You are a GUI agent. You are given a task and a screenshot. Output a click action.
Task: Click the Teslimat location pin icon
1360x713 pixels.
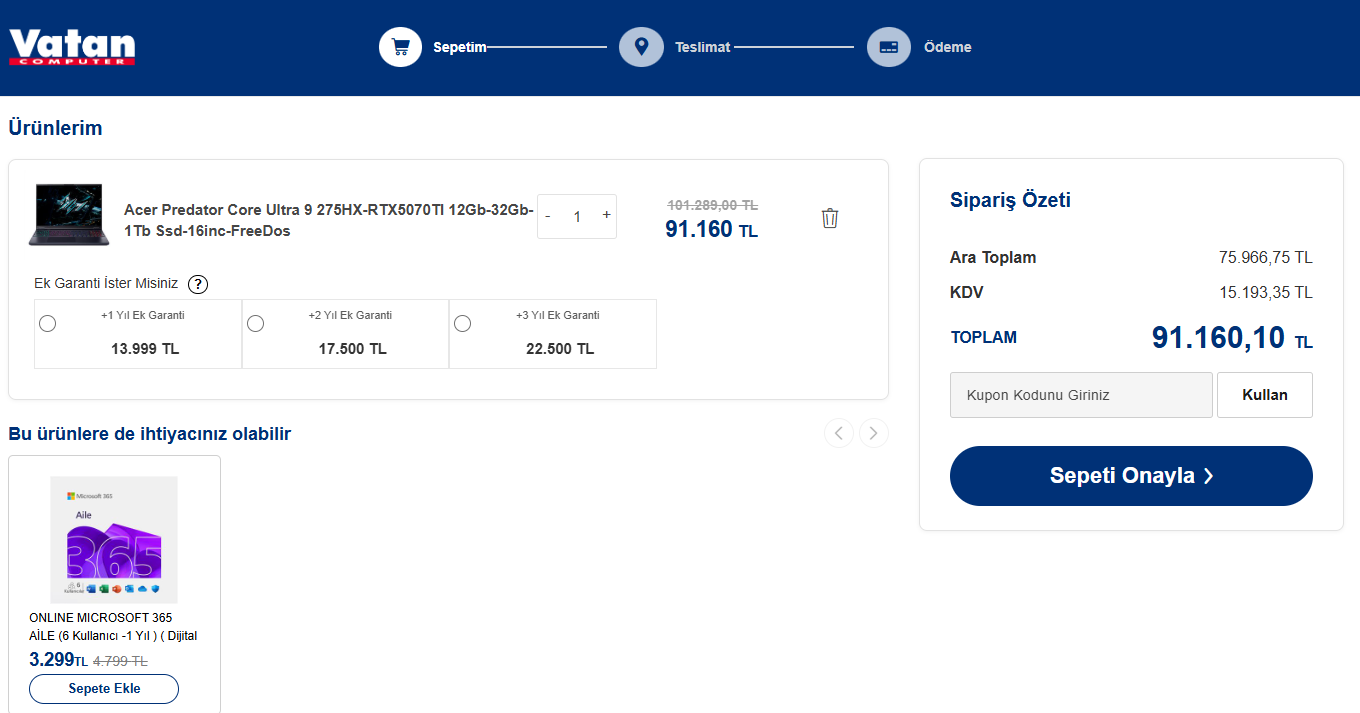[641, 47]
